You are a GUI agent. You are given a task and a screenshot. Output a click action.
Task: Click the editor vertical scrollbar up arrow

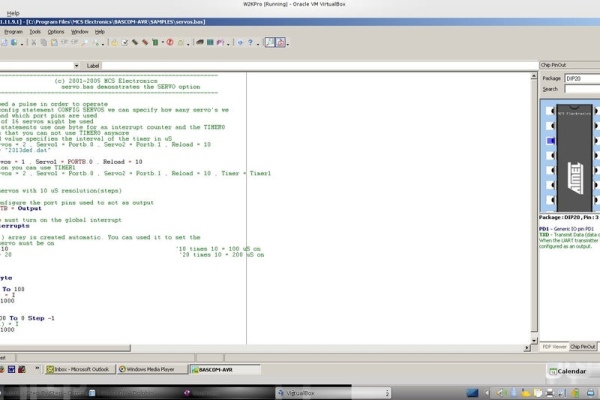(534, 77)
